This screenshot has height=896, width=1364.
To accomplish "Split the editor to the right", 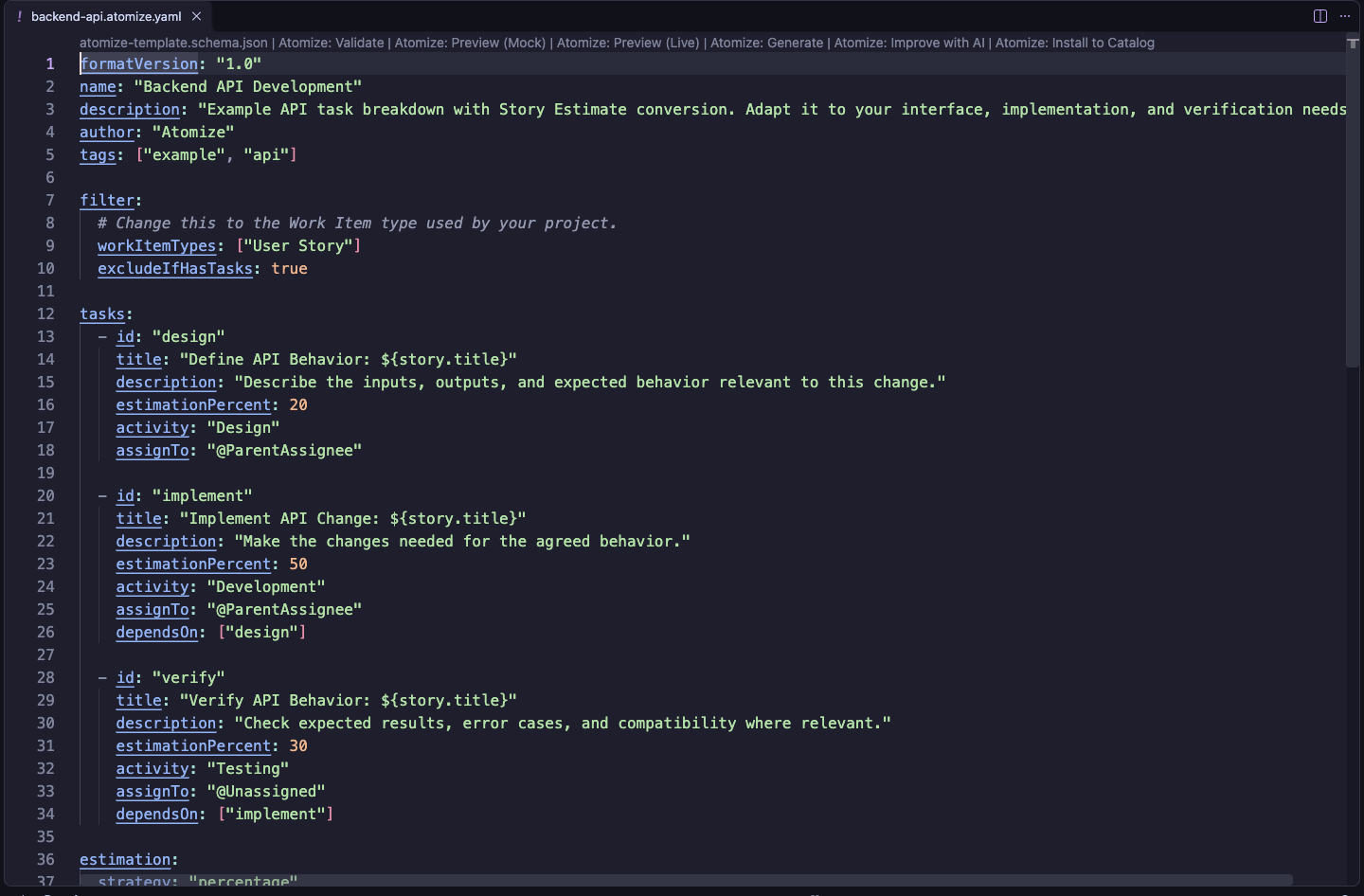I will point(1320,16).
